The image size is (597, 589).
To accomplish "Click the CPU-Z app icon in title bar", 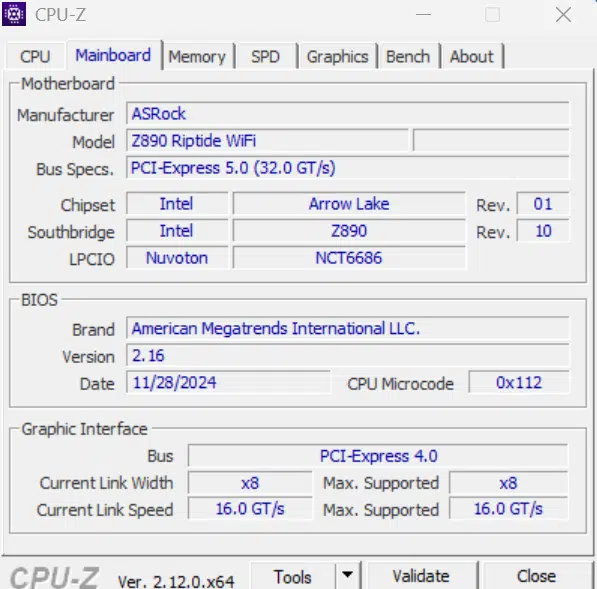I will point(14,14).
